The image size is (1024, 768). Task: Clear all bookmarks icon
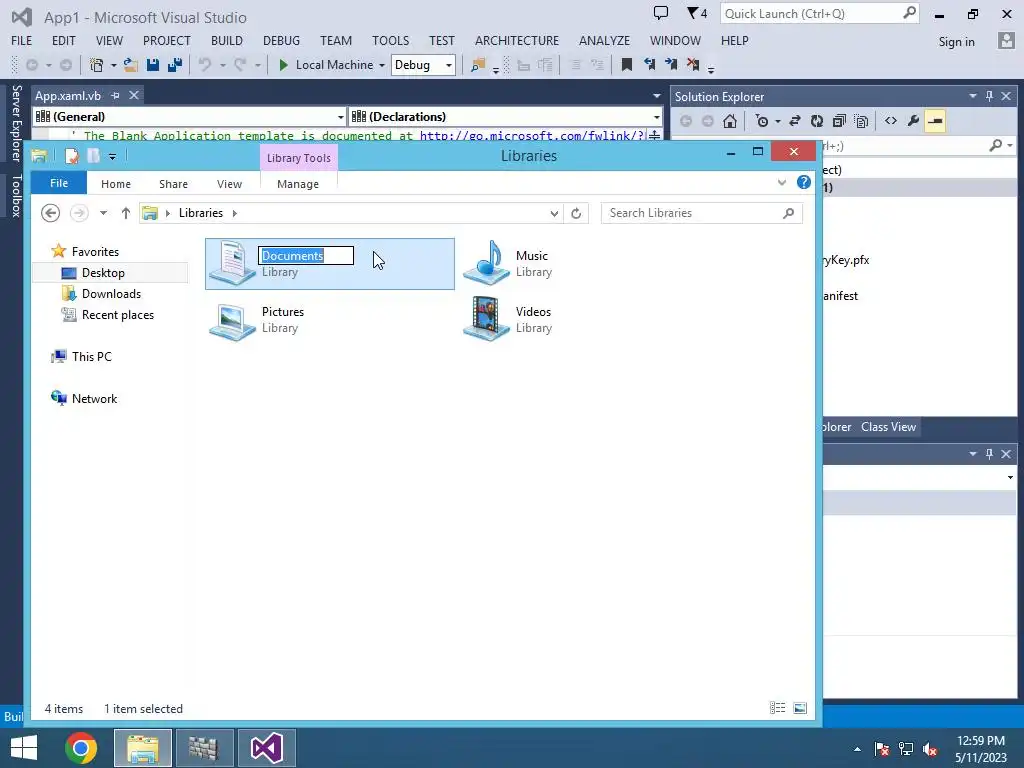pyautogui.click(x=693, y=65)
